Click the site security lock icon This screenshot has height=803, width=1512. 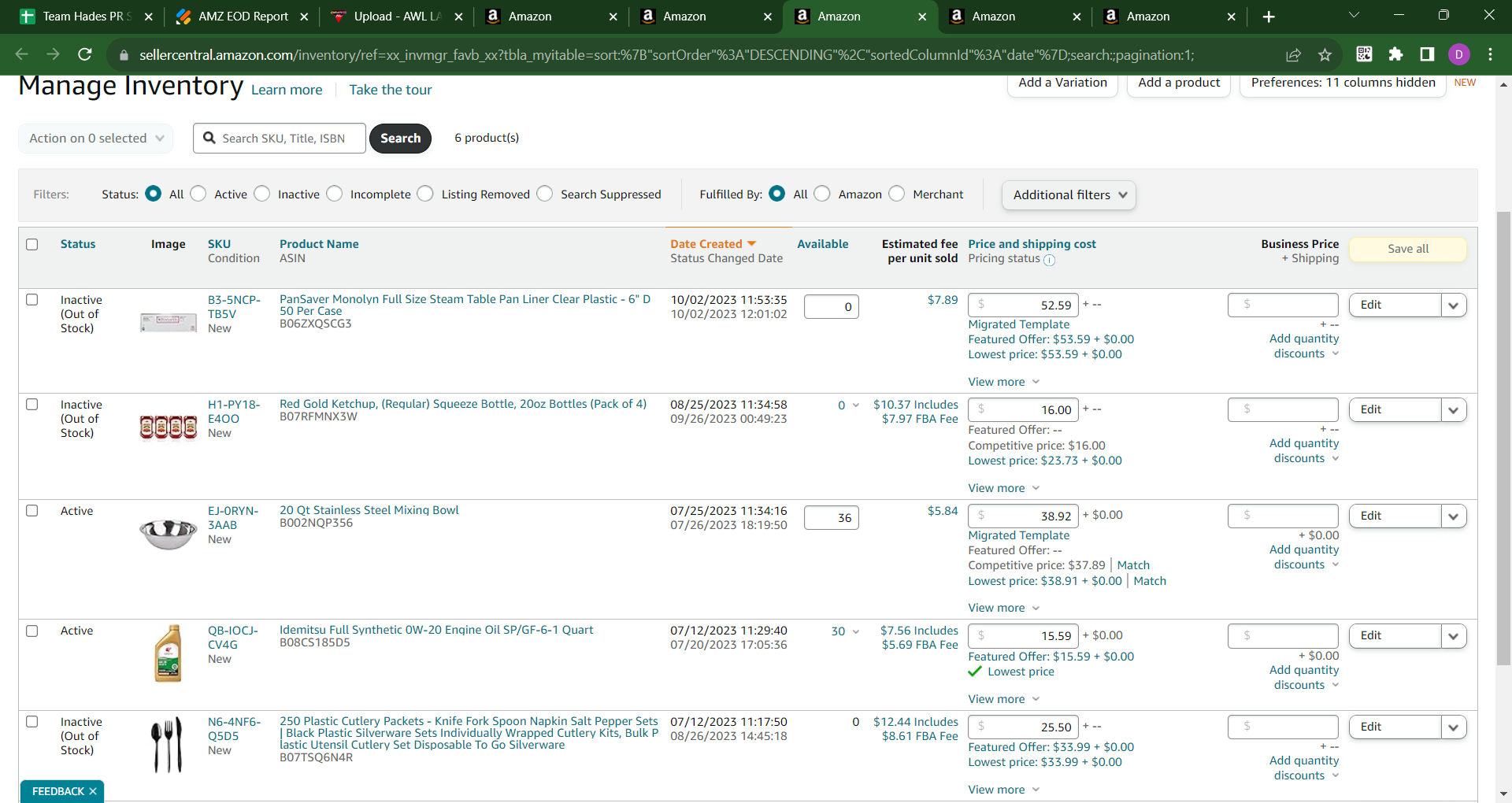click(x=123, y=55)
